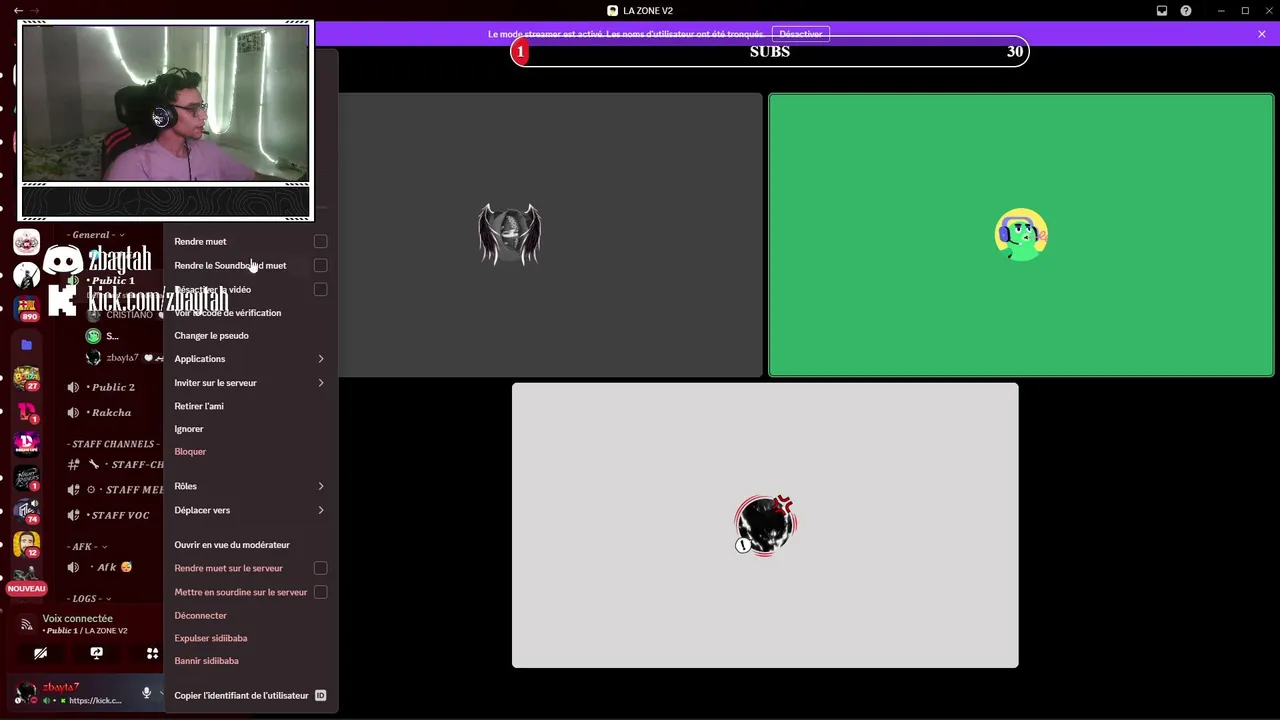Toggle Rendre muet sur le serveur checkbox

click(320, 568)
